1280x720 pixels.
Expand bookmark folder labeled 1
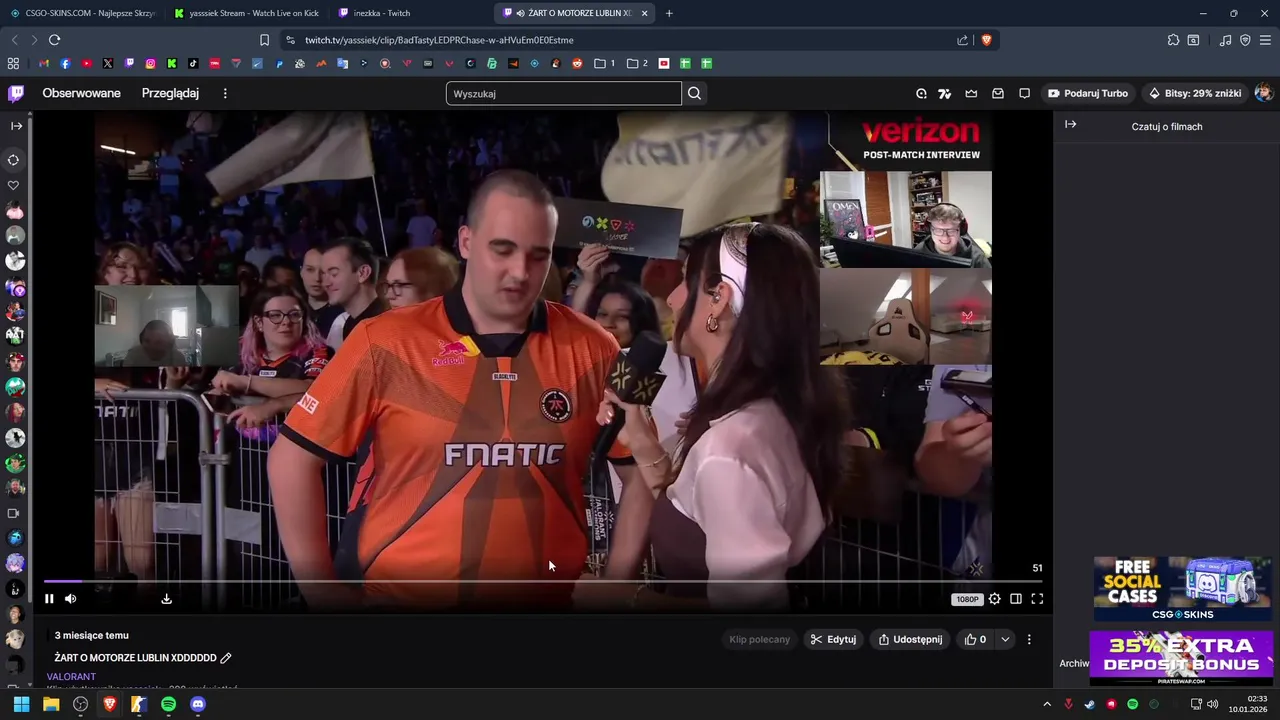tap(604, 63)
